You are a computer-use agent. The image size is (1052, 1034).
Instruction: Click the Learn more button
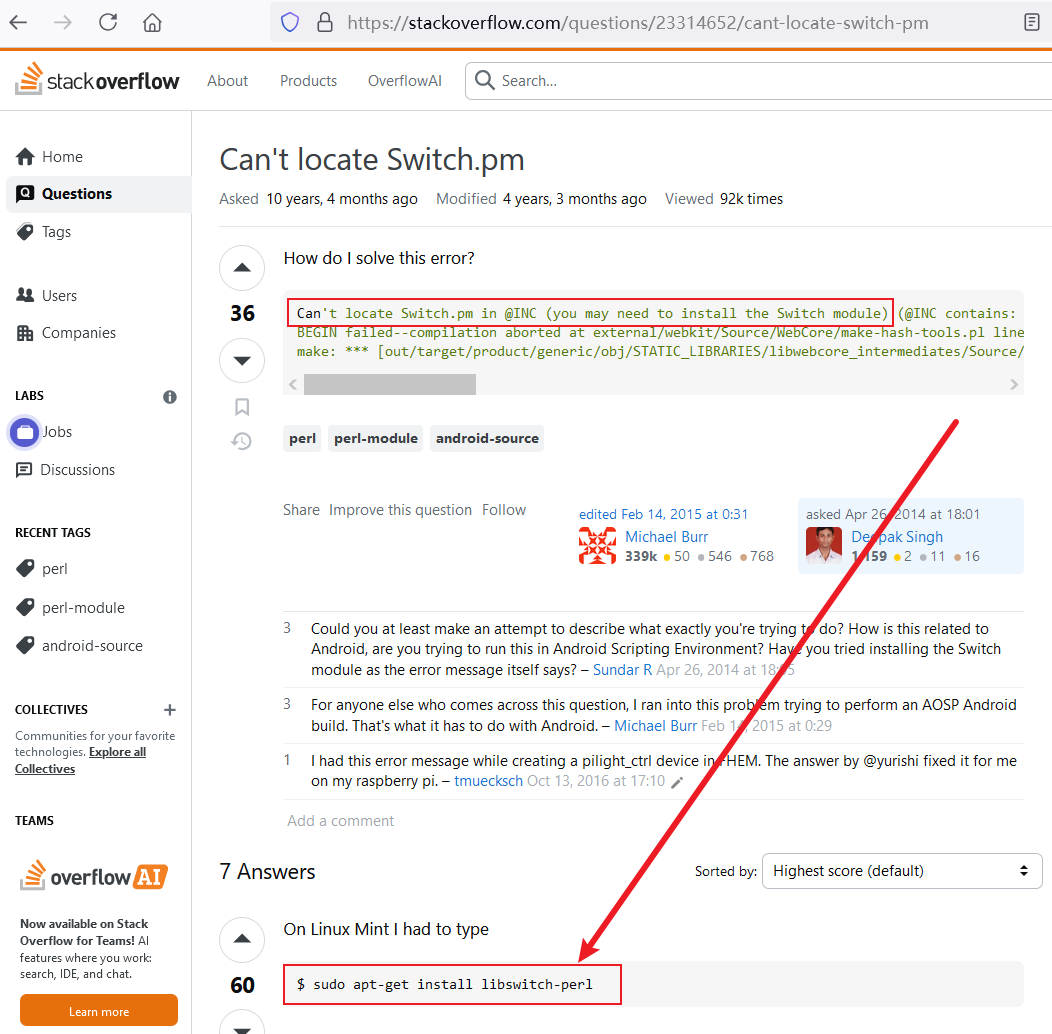coord(99,1011)
